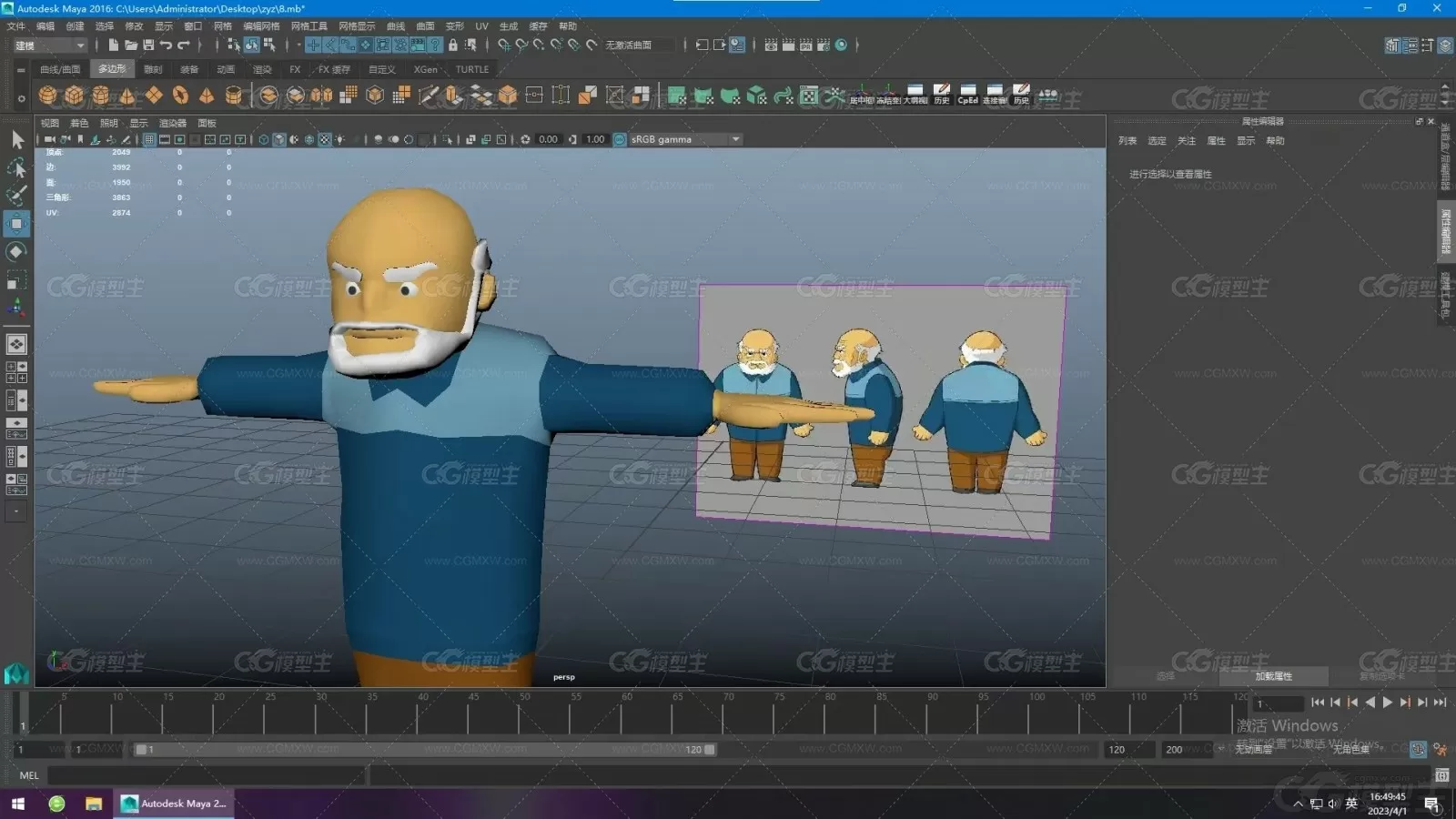Create a polygon pipe from the shelf
The height and width of the screenshot is (819, 1456).
coord(234,95)
